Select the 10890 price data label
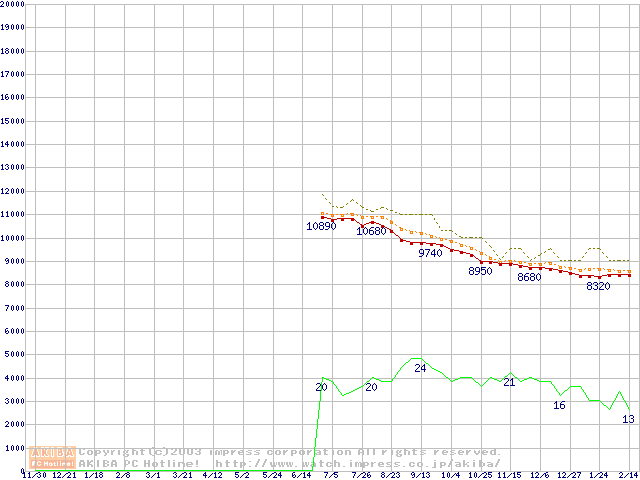This screenshot has width=640, height=480. click(x=321, y=226)
